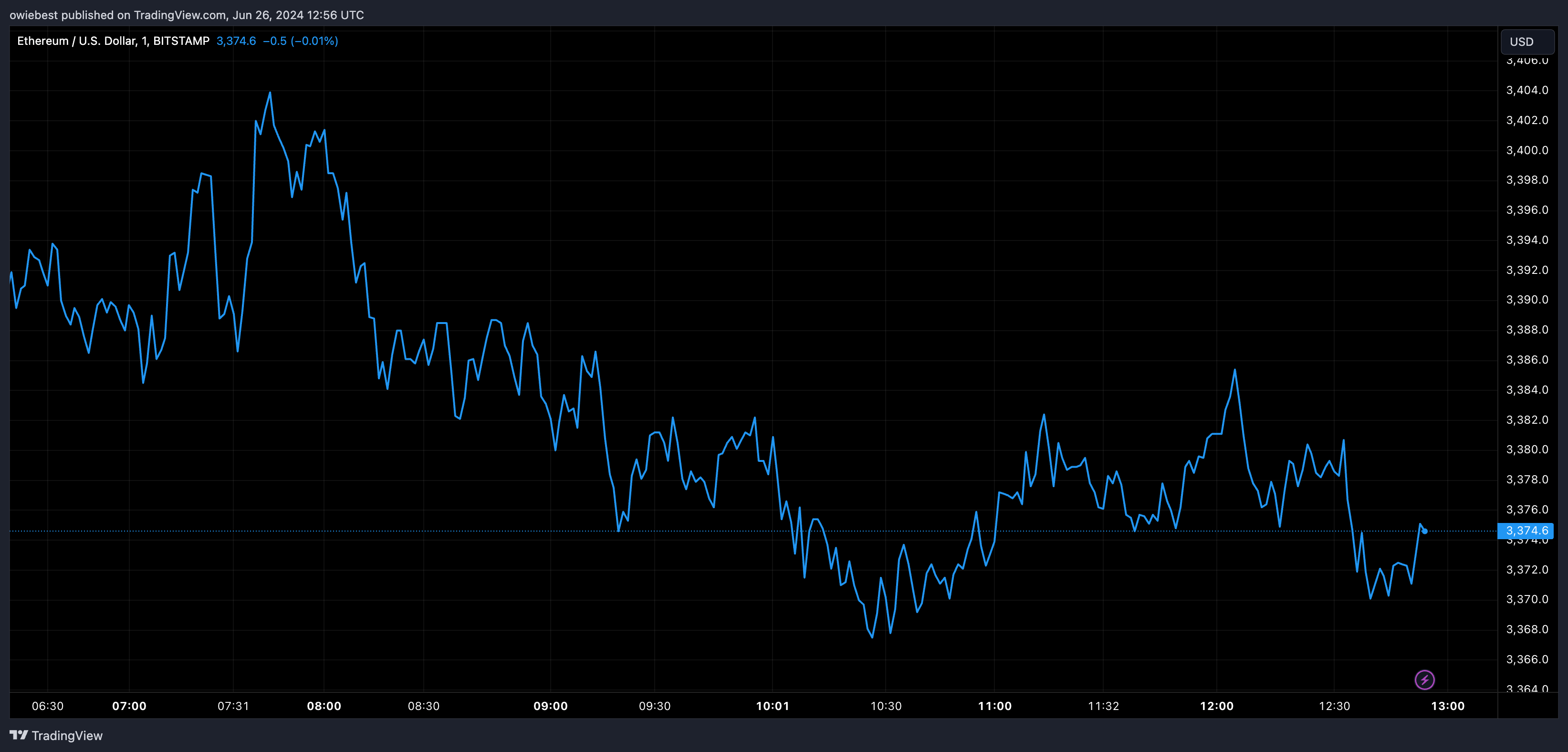Select the 07:00 time axis label
This screenshot has width=1568, height=752.
pyautogui.click(x=129, y=706)
